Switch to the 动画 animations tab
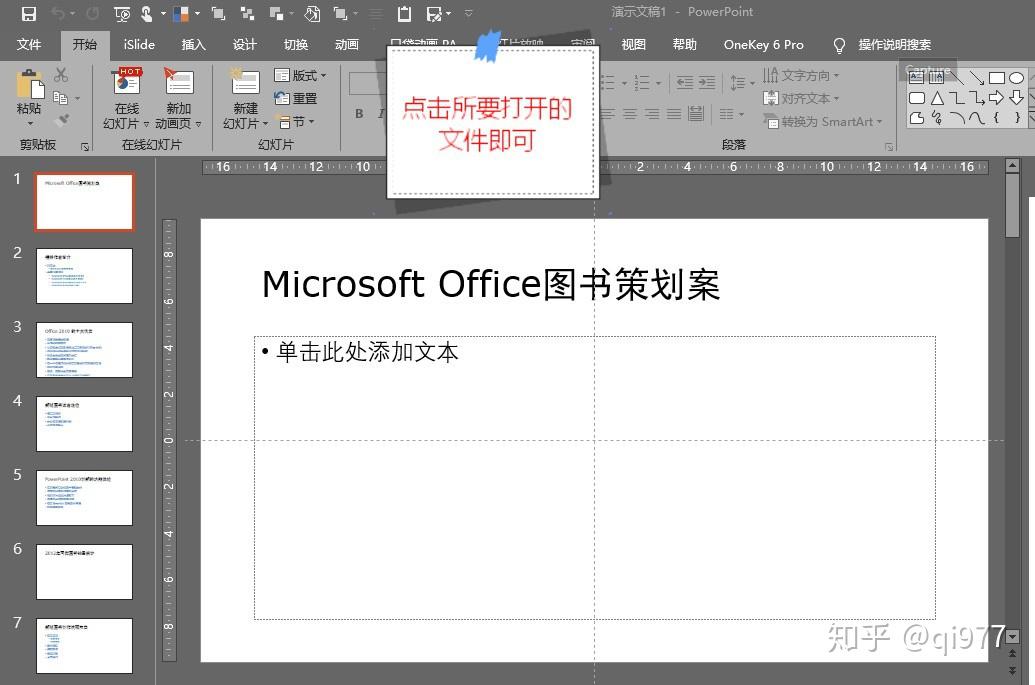Viewport: 1035px width, 685px height. click(347, 44)
